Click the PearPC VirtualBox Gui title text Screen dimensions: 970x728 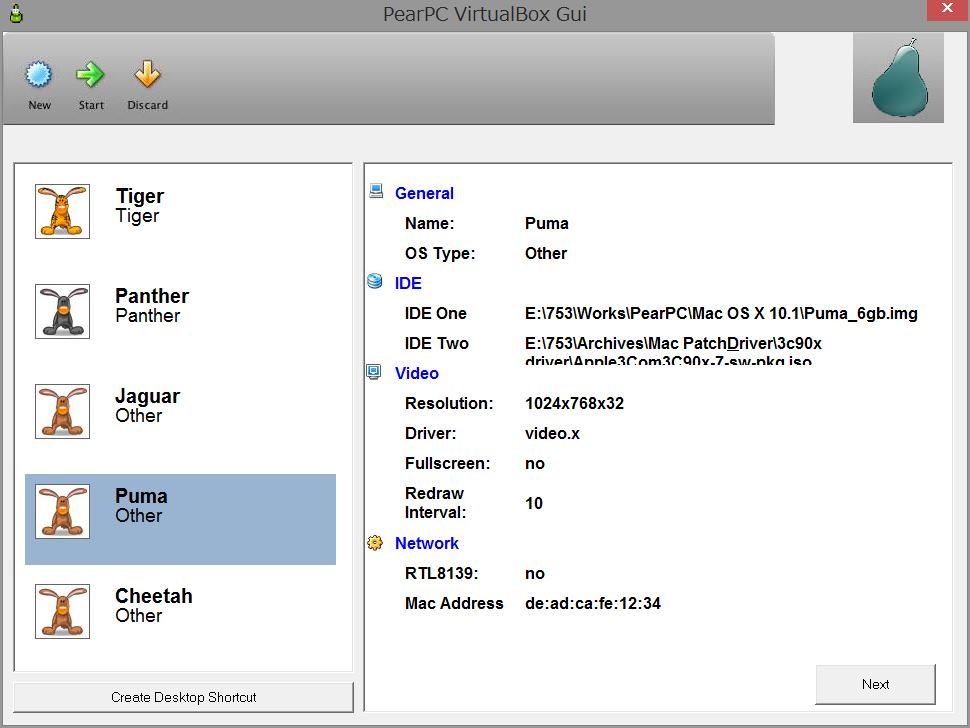point(485,14)
